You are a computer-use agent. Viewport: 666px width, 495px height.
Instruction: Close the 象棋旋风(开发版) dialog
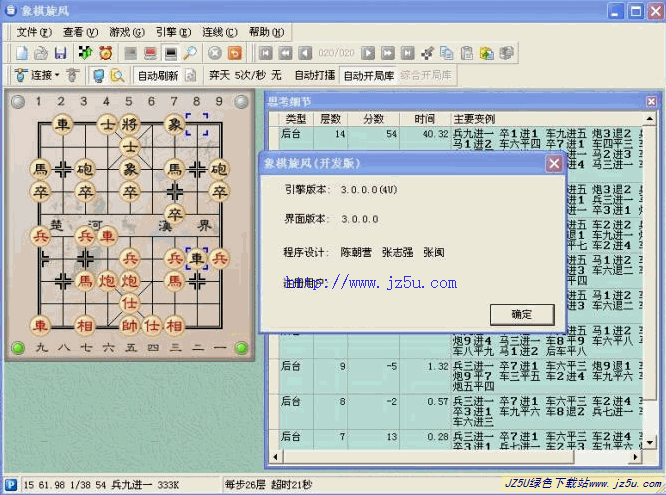pos(554,163)
